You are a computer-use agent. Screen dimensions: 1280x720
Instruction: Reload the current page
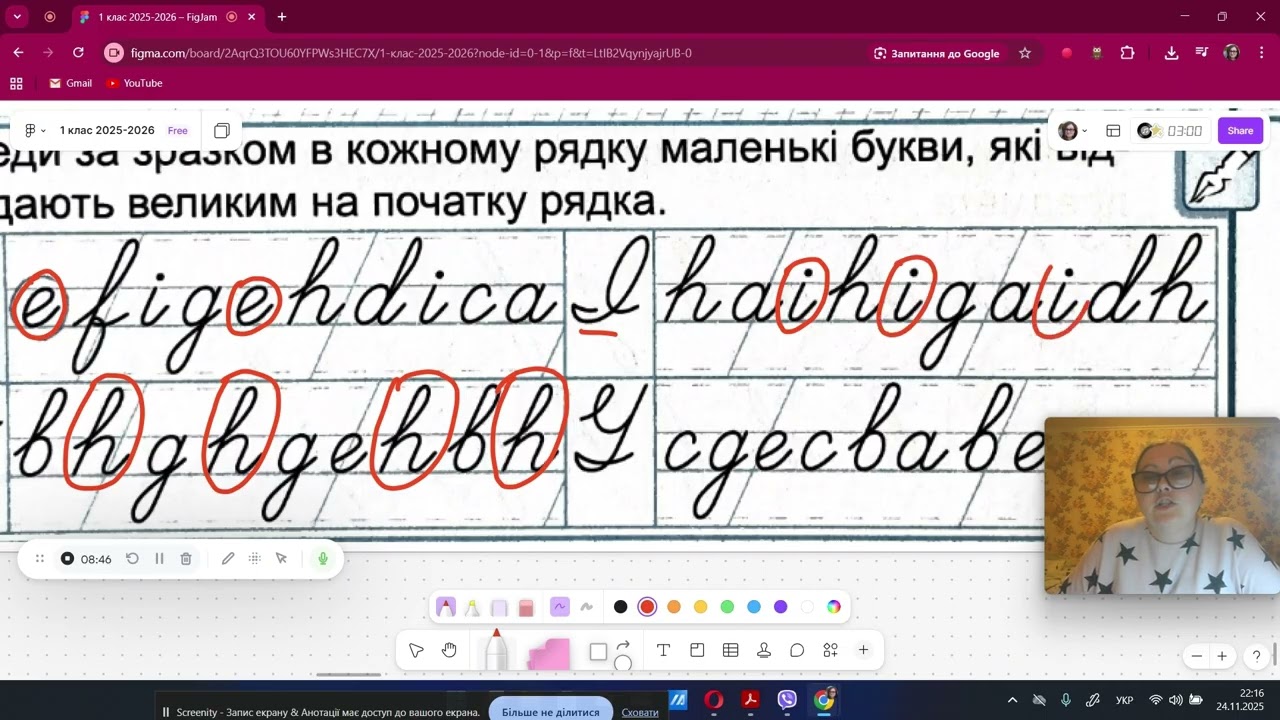point(79,53)
